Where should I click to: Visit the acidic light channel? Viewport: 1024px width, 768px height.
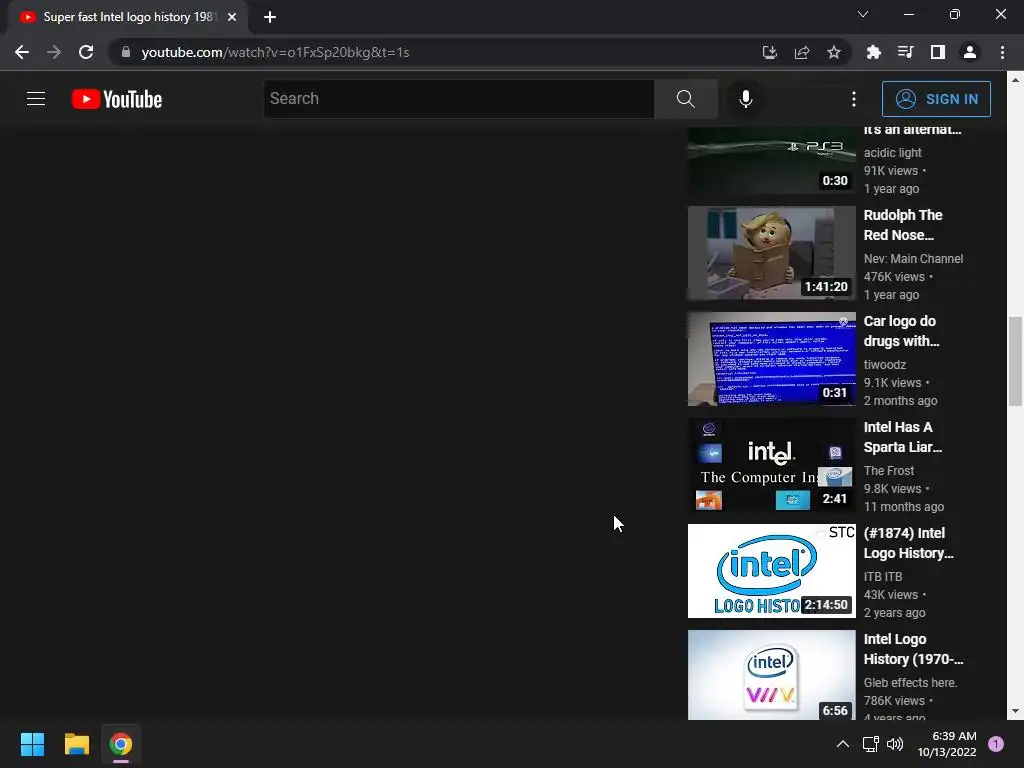coord(892,153)
